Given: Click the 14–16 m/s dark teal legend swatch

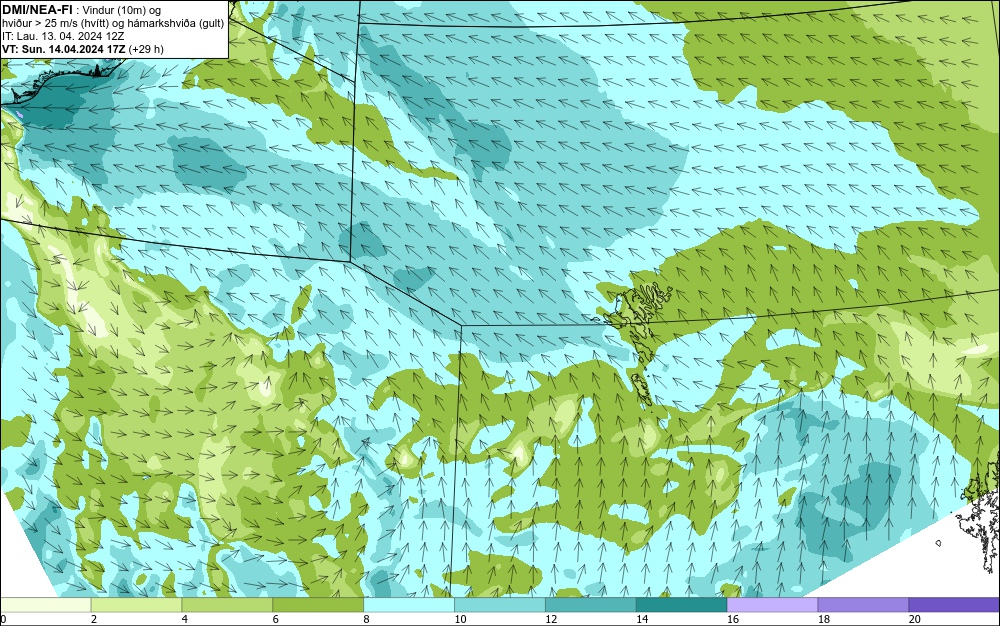Looking at the screenshot, I should click(682, 605).
